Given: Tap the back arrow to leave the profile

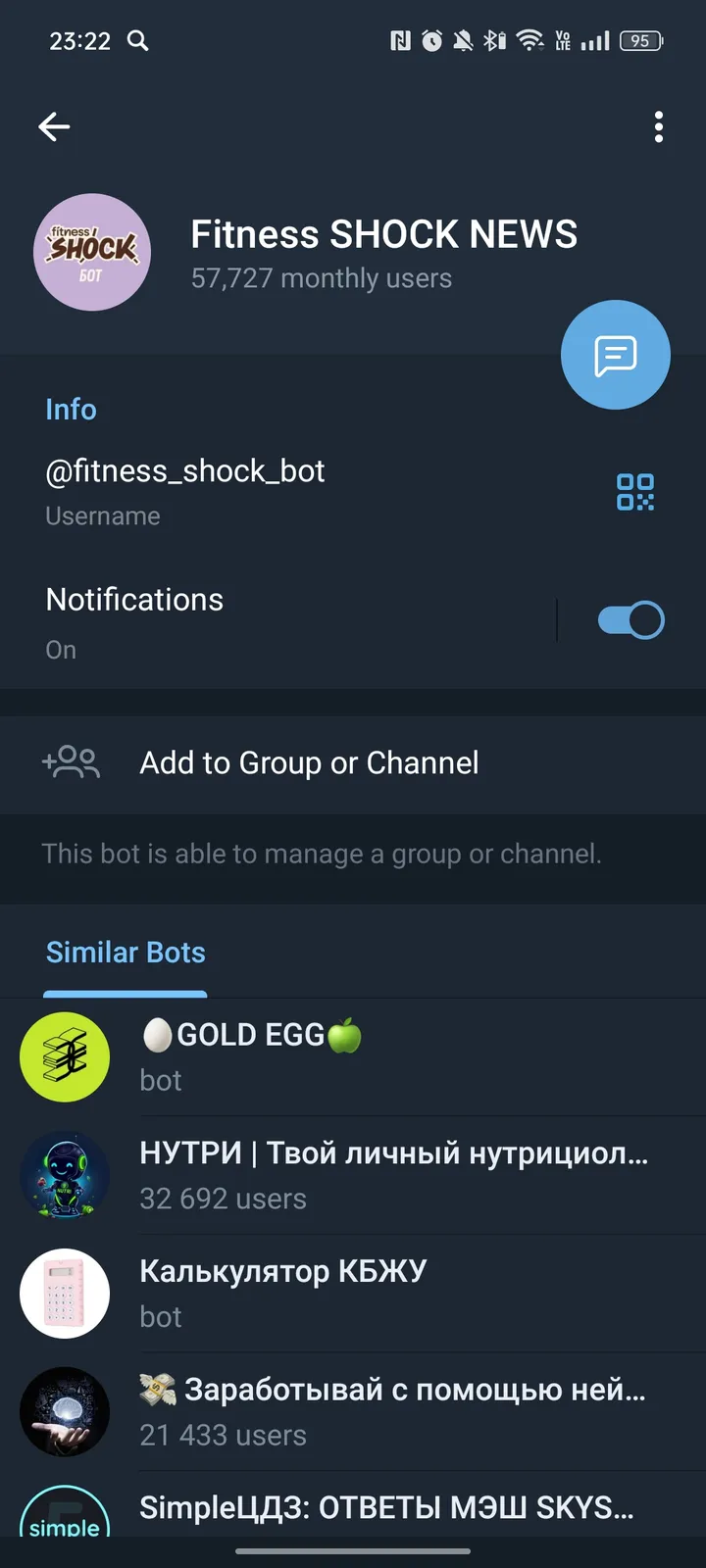Looking at the screenshot, I should click(x=54, y=126).
